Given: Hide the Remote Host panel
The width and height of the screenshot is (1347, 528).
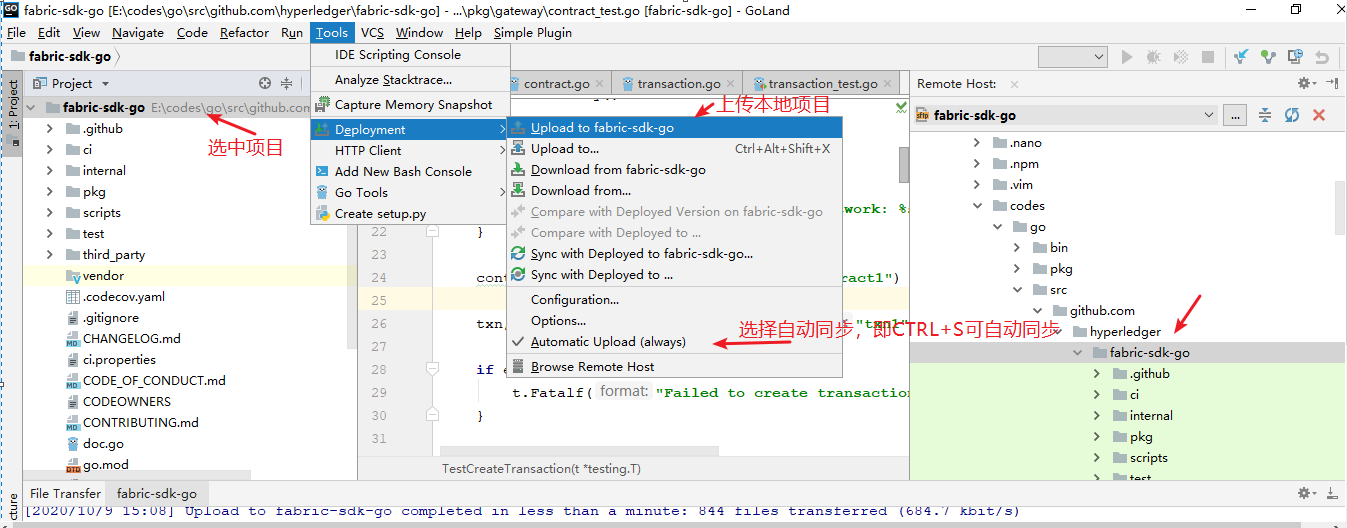Looking at the screenshot, I should 1332,84.
